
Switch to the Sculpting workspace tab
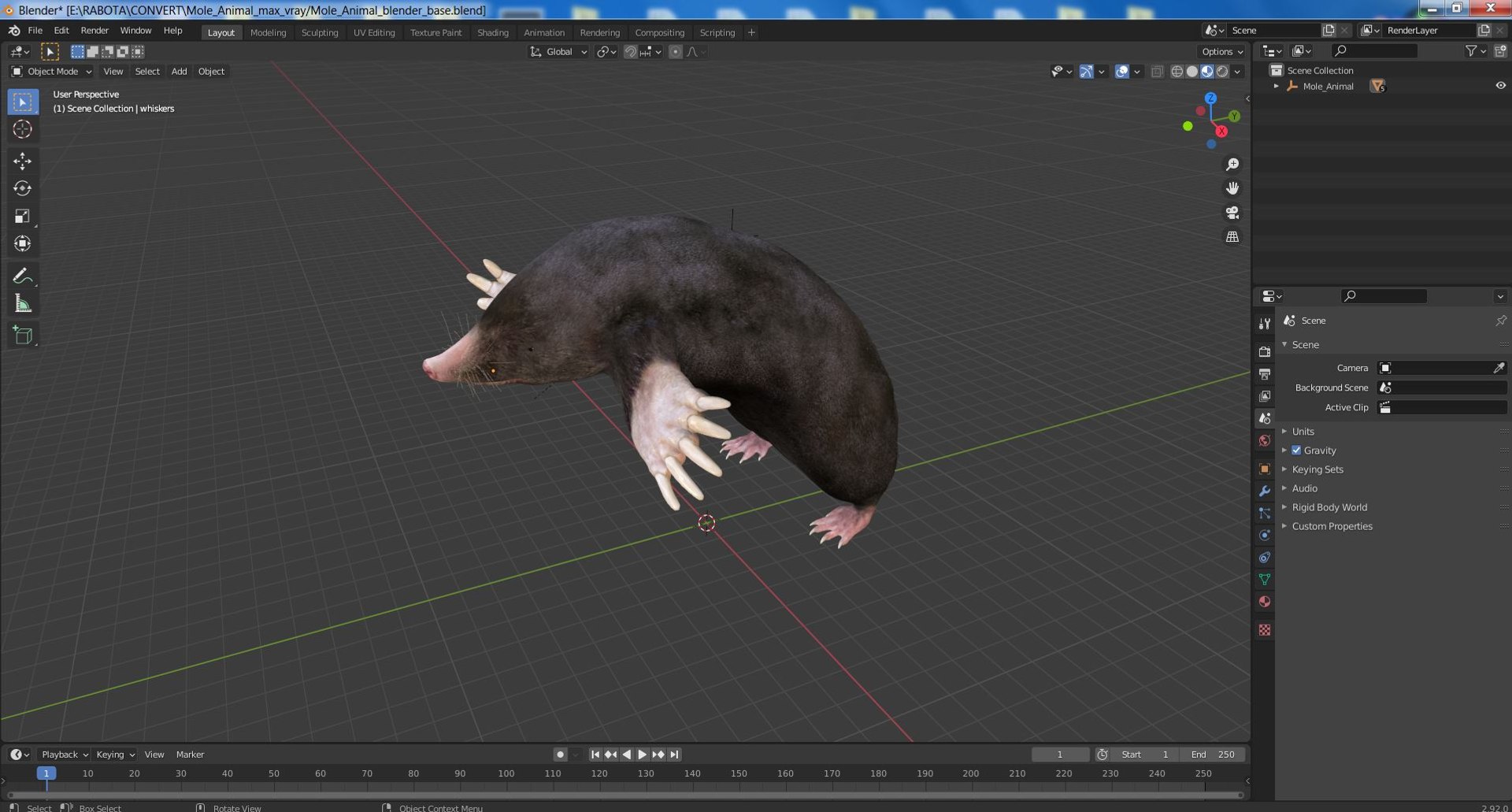tap(320, 32)
